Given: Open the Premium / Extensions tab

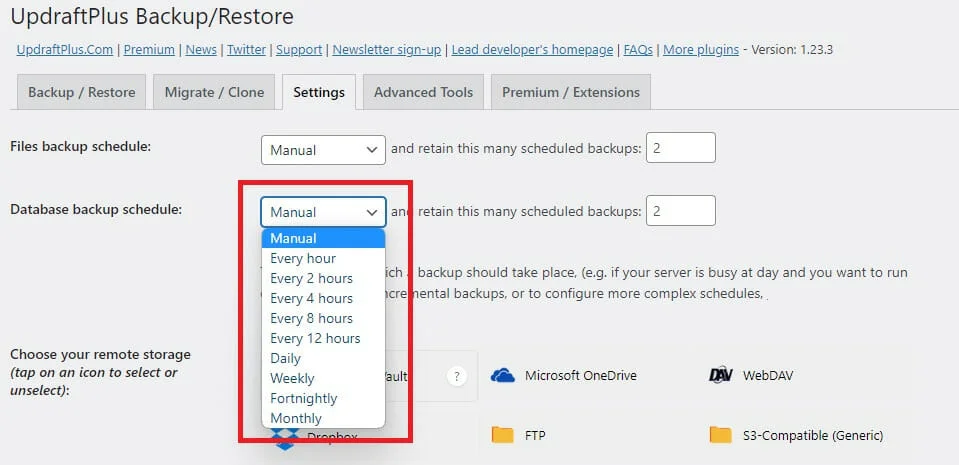Looking at the screenshot, I should tap(571, 92).
